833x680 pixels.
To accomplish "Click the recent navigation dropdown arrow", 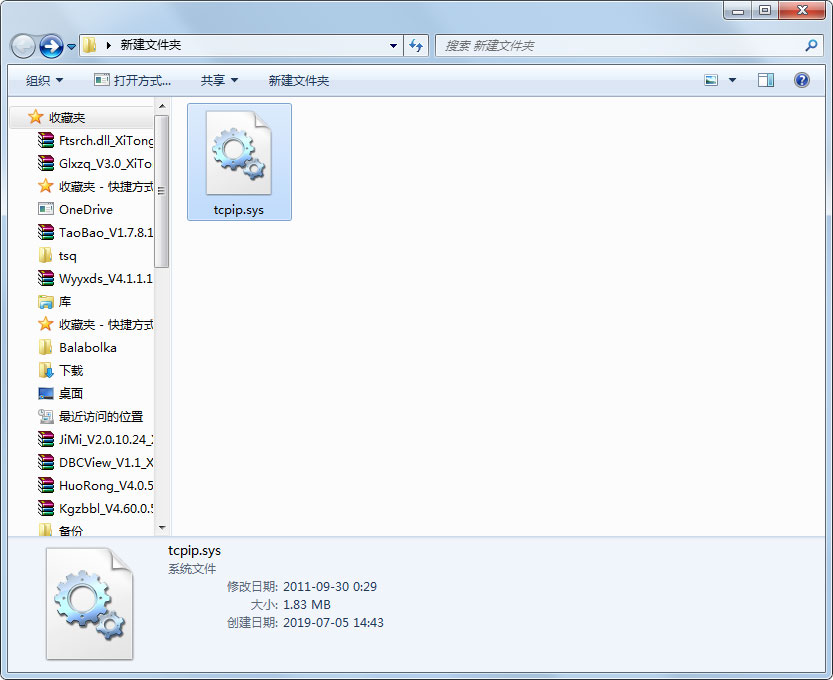I will (x=70, y=45).
